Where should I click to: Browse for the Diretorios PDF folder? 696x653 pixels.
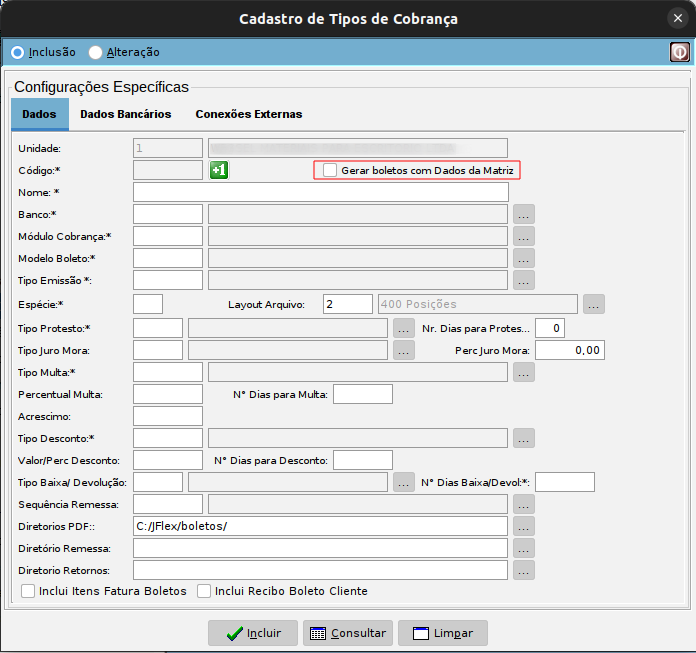[x=524, y=526]
